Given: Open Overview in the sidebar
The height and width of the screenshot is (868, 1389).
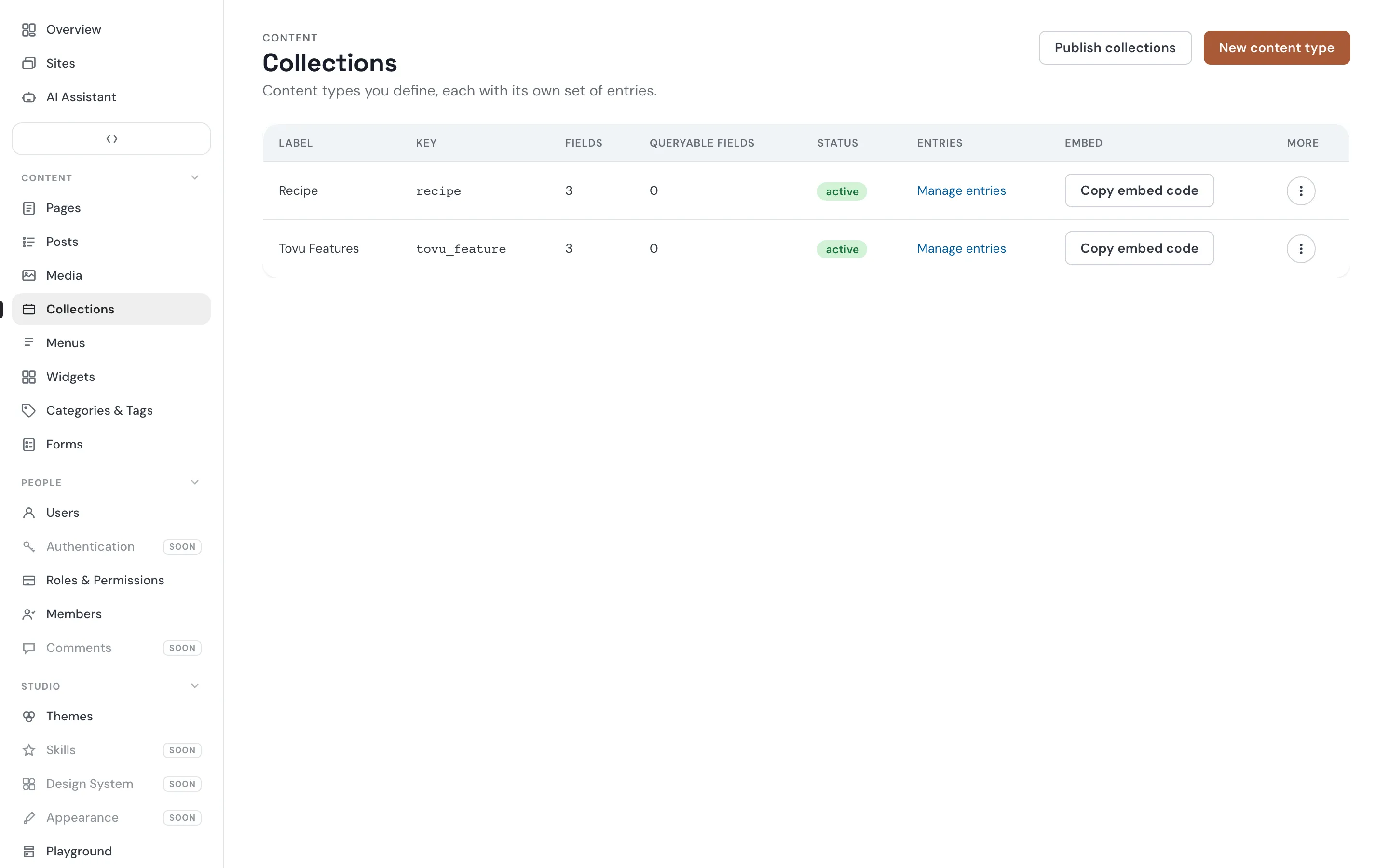Looking at the screenshot, I should tap(111, 29).
